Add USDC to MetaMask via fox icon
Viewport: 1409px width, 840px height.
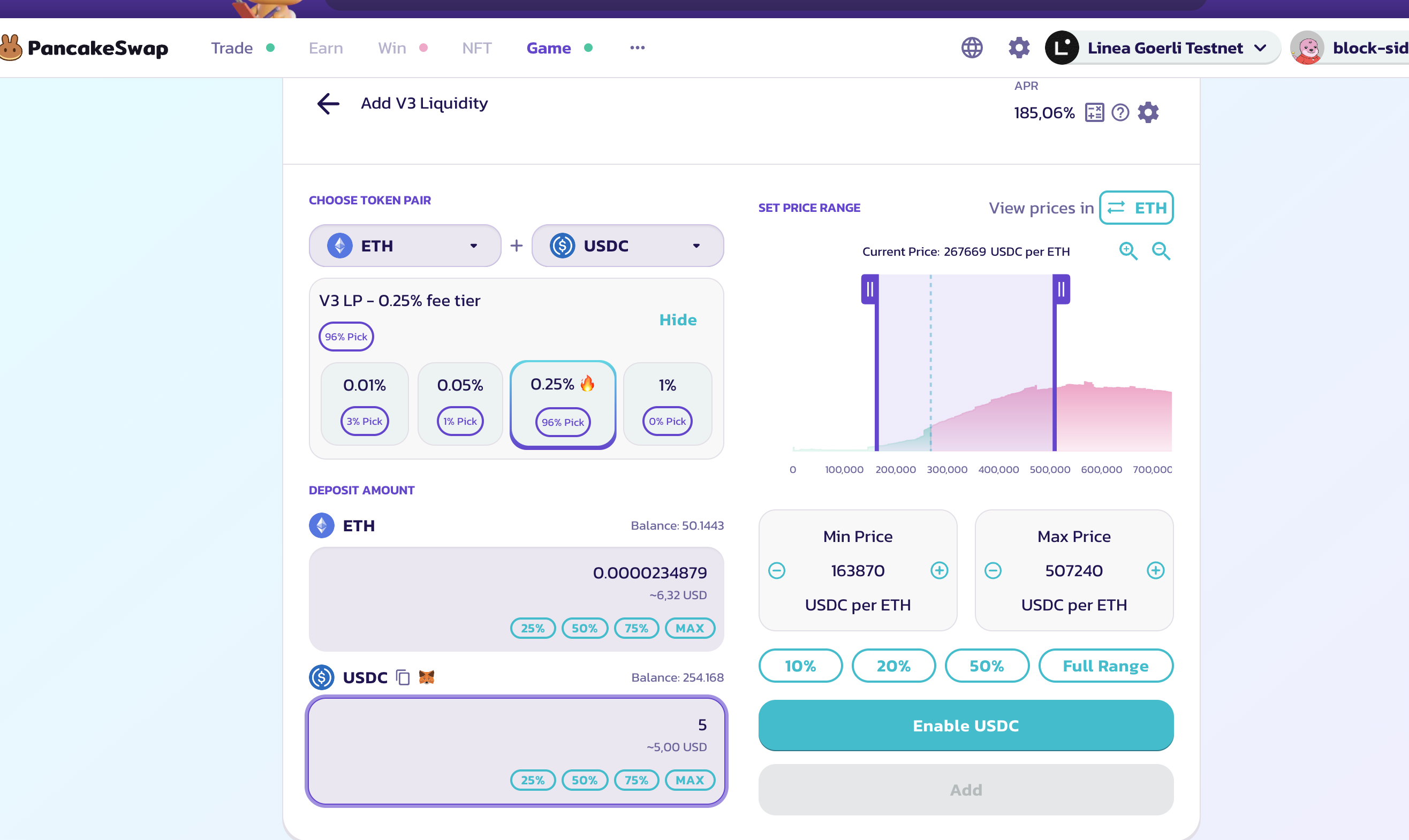coord(427,677)
